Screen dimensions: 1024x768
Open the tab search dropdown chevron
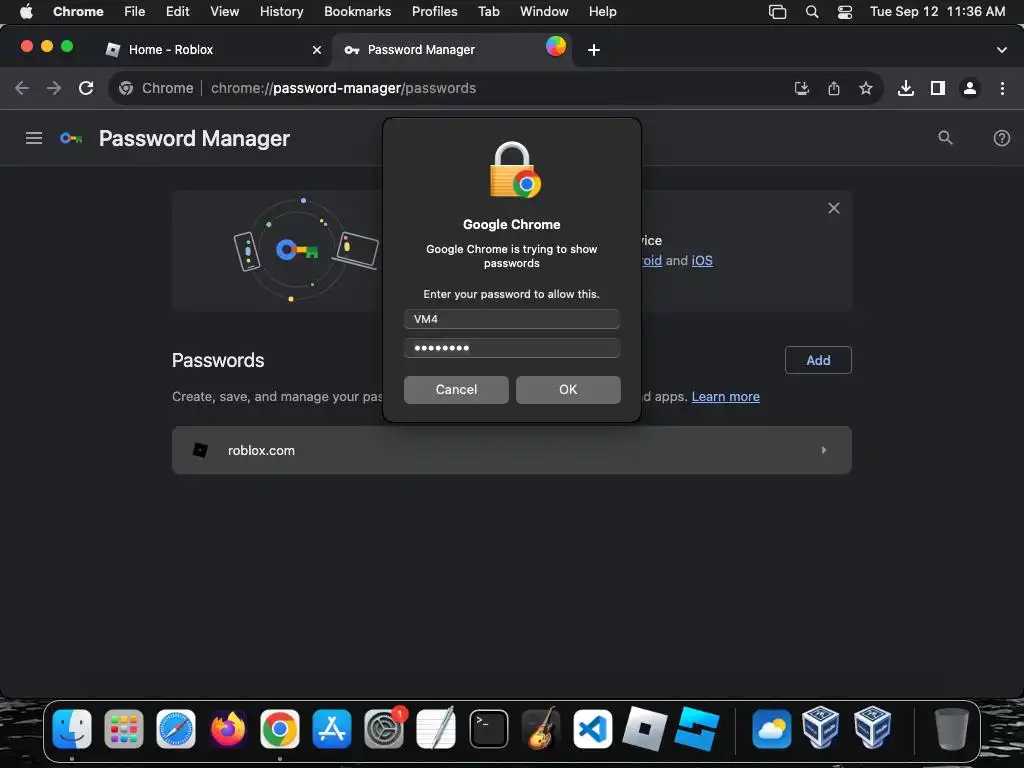click(1001, 50)
